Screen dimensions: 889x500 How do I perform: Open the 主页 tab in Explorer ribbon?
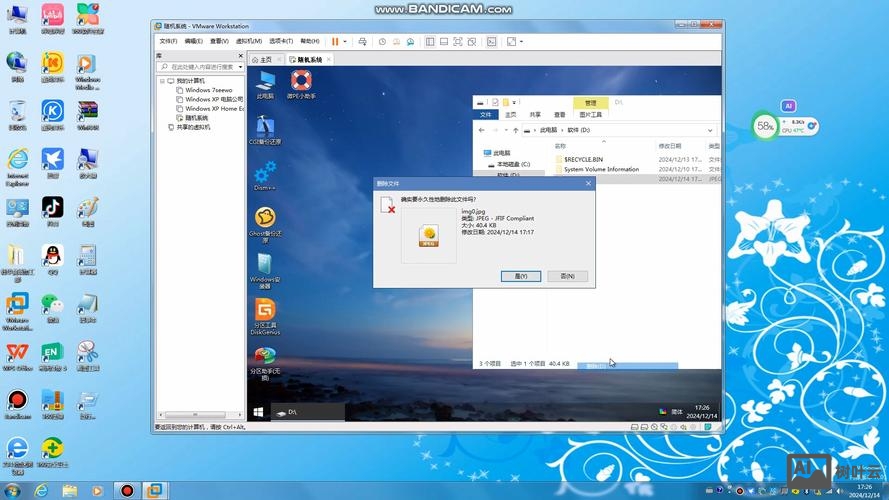511,115
